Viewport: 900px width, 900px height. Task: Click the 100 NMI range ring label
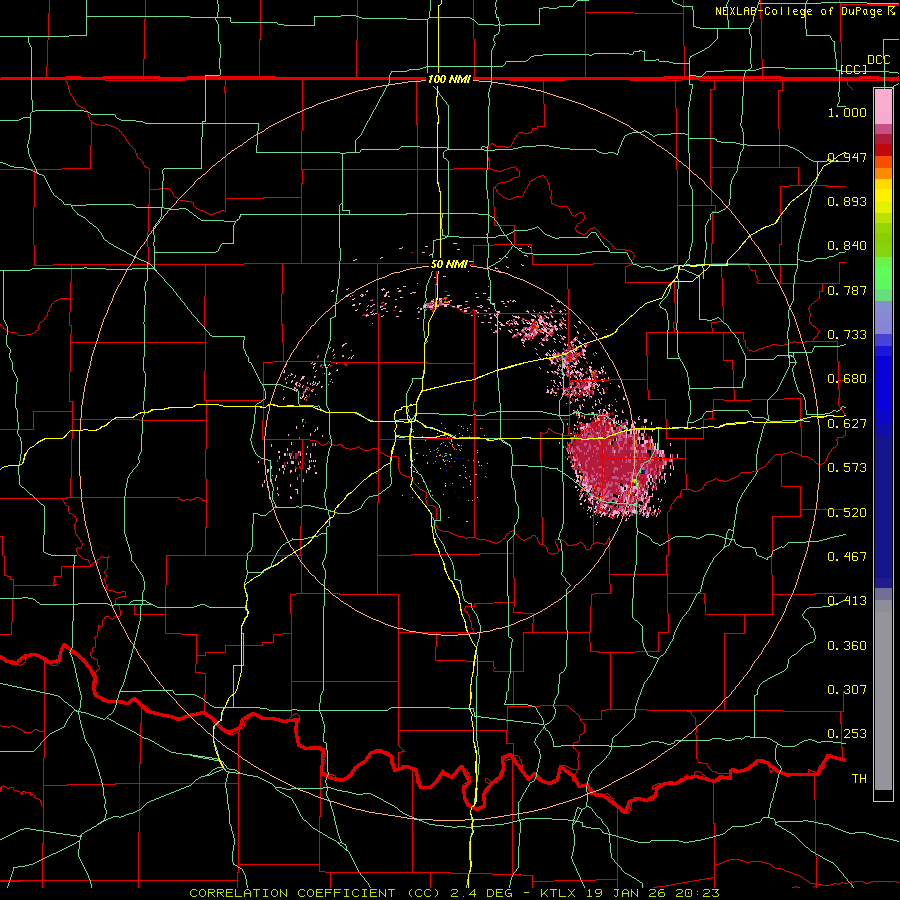pos(449,79)
